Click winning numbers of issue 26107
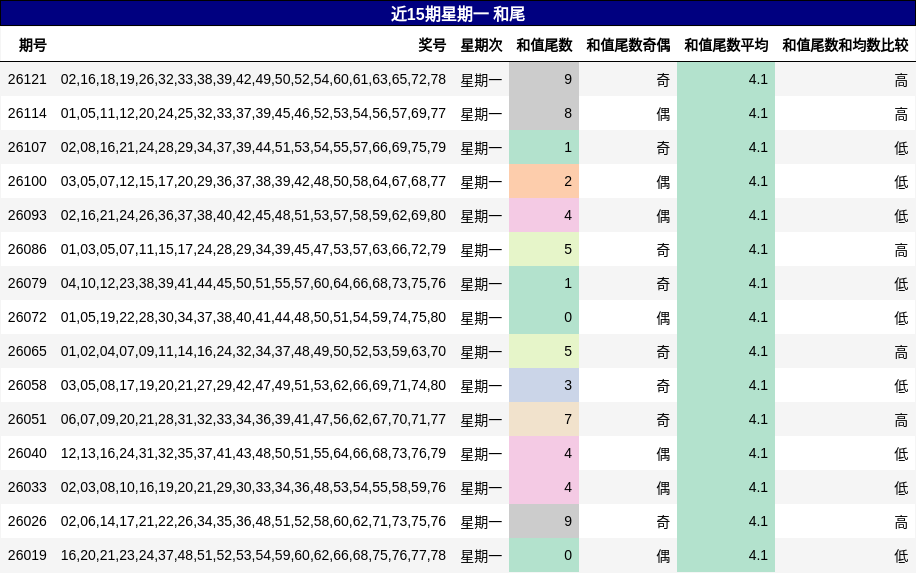The width and height of the screenshot is (916, 573). click(x=253, y=147)
